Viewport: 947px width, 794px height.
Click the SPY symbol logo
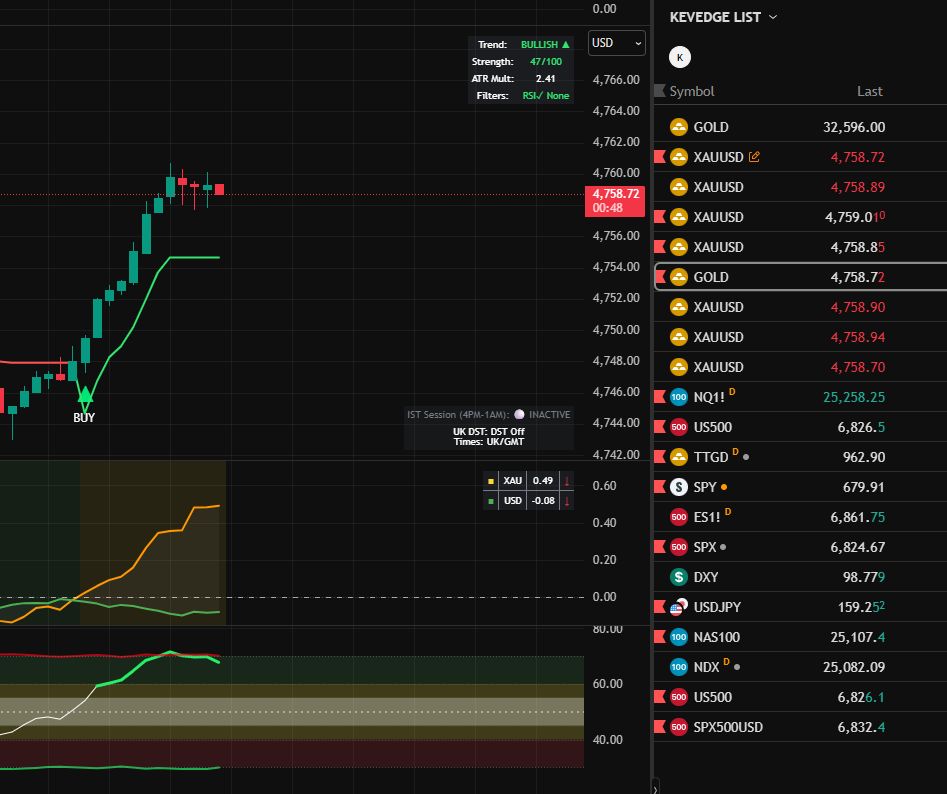(678, 487)
